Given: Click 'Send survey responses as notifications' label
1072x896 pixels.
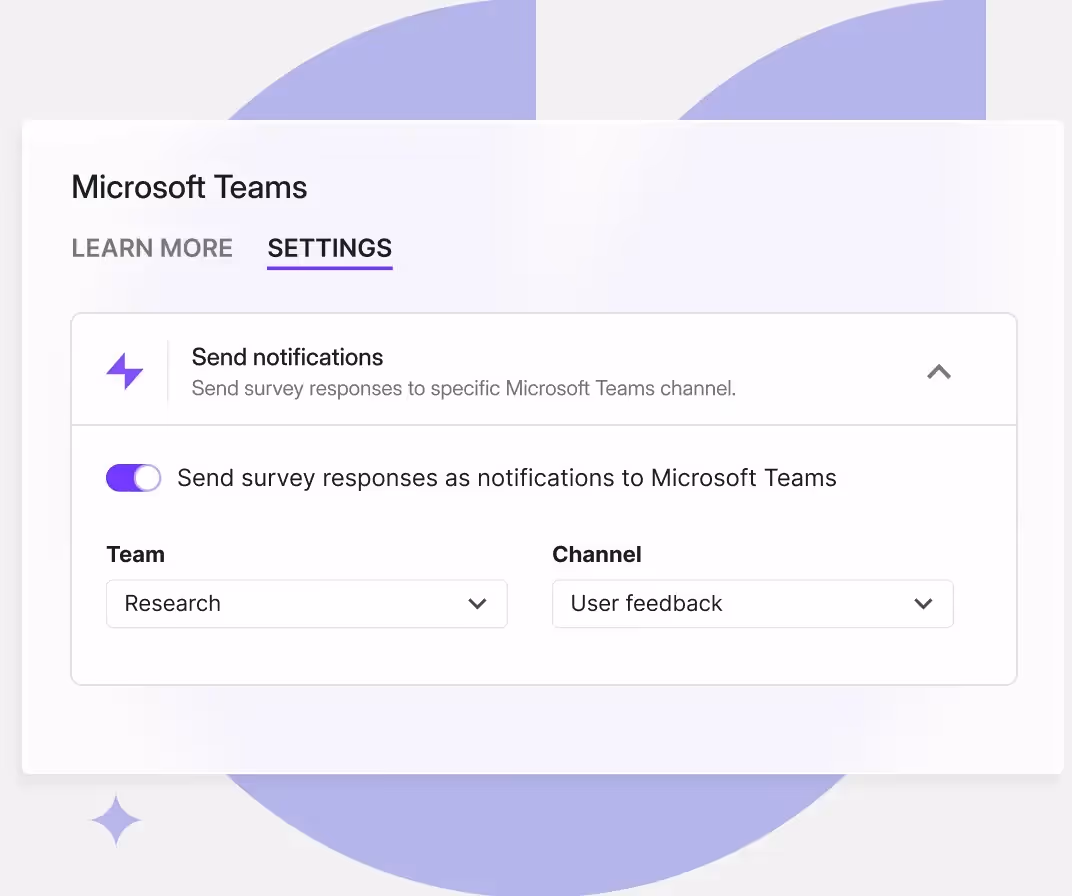Looking at the screenshot, I should 507,478.
